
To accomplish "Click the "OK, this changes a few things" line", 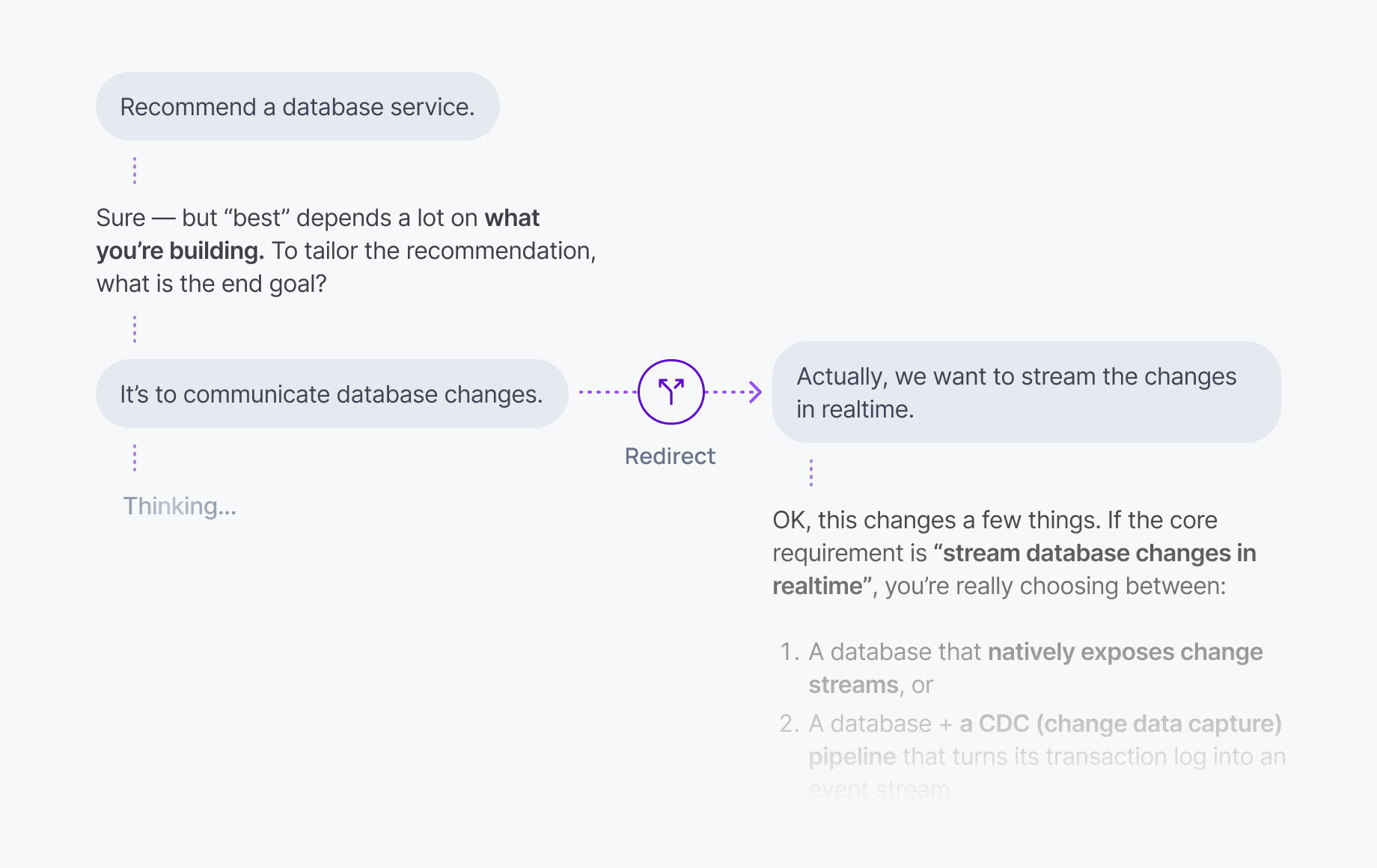I will (x=995, y=520).
